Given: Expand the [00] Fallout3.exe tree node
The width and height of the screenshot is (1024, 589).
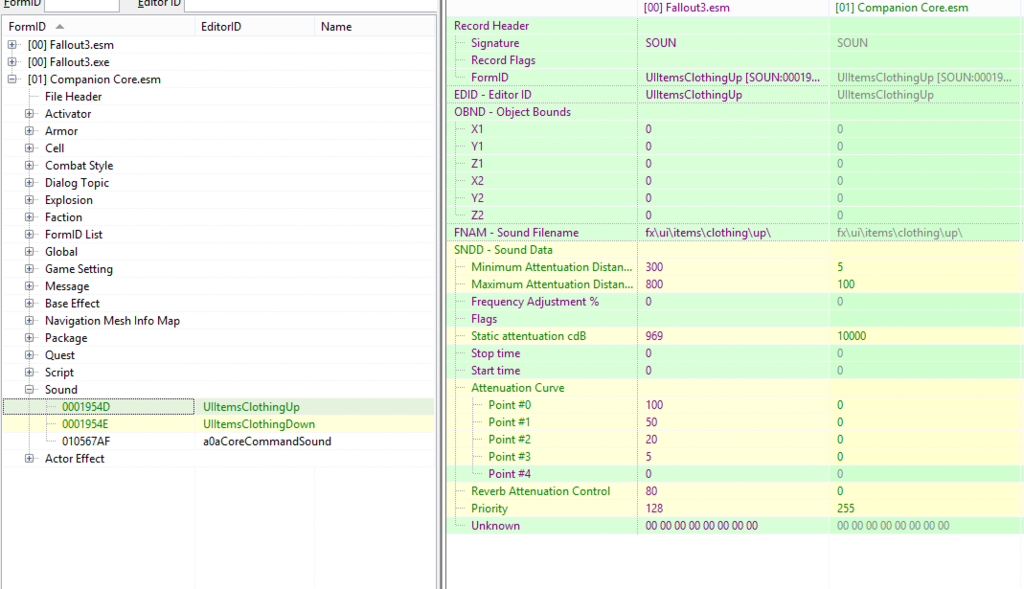Looking at the screenshot, I should (x=12, y=62).
